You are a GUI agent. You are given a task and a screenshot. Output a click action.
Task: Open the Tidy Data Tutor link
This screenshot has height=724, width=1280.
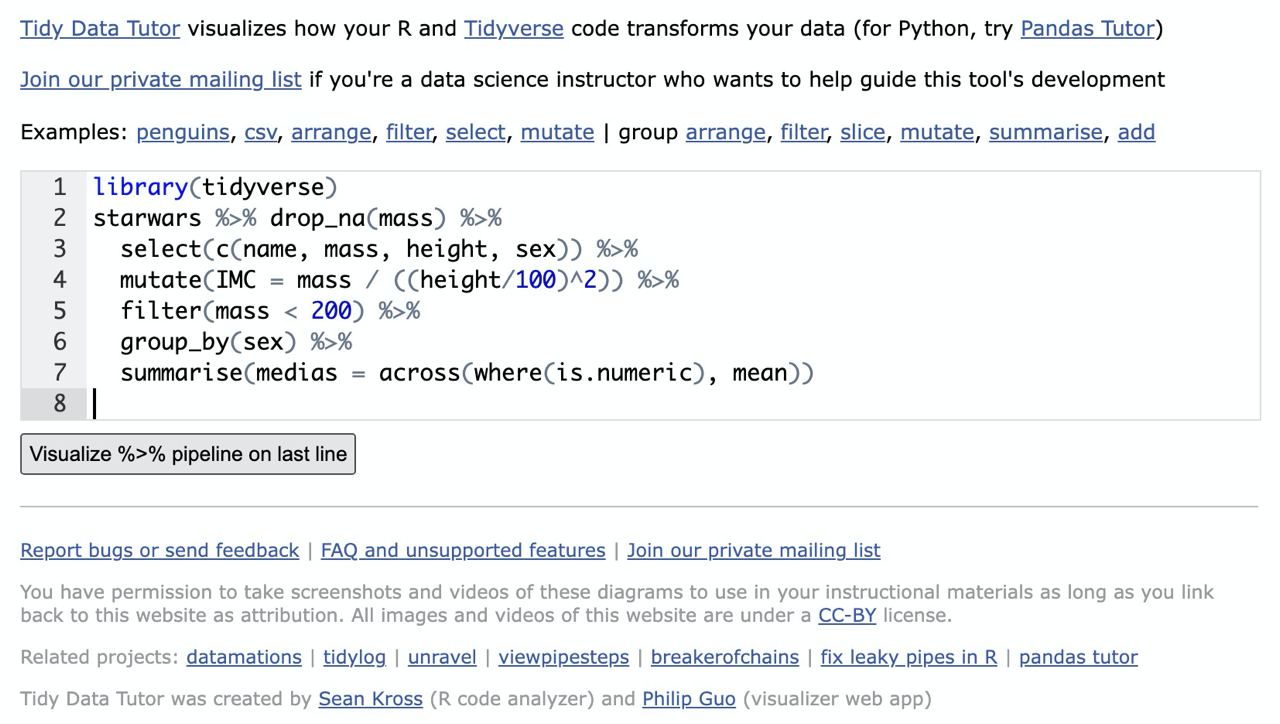pos(100,28)
